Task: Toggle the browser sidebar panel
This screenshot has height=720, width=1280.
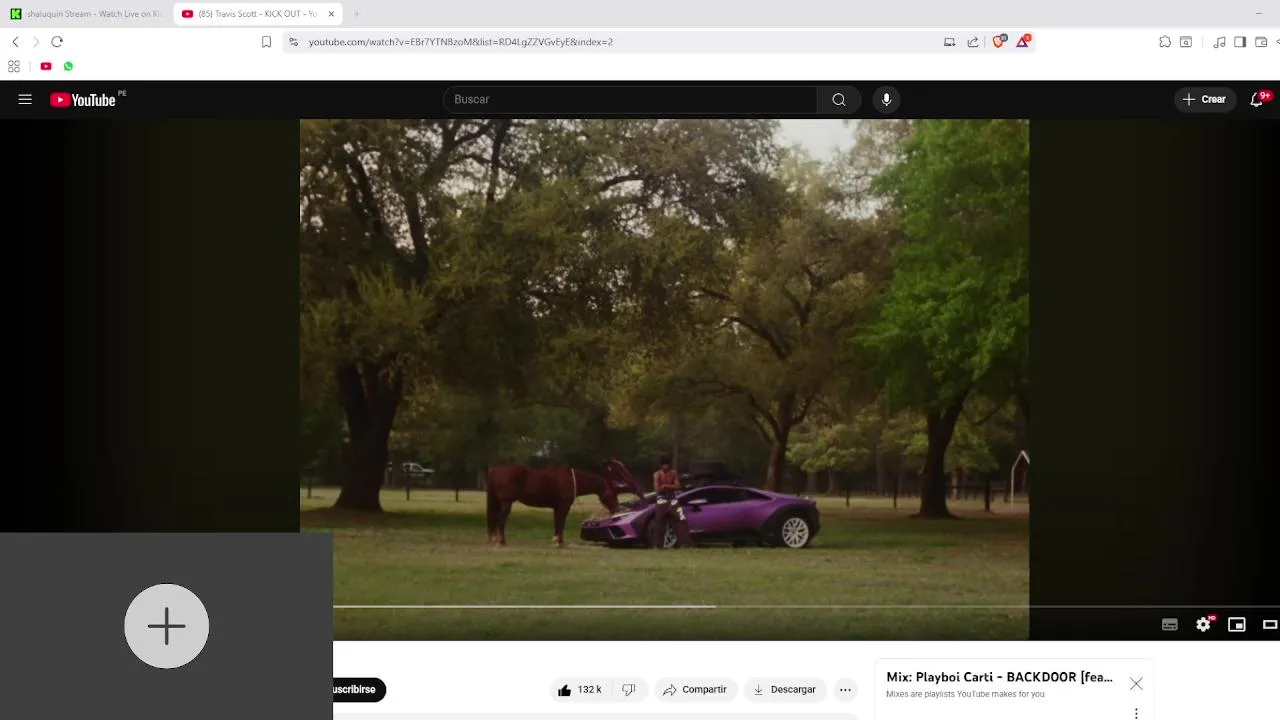Action: (1240, 42)
